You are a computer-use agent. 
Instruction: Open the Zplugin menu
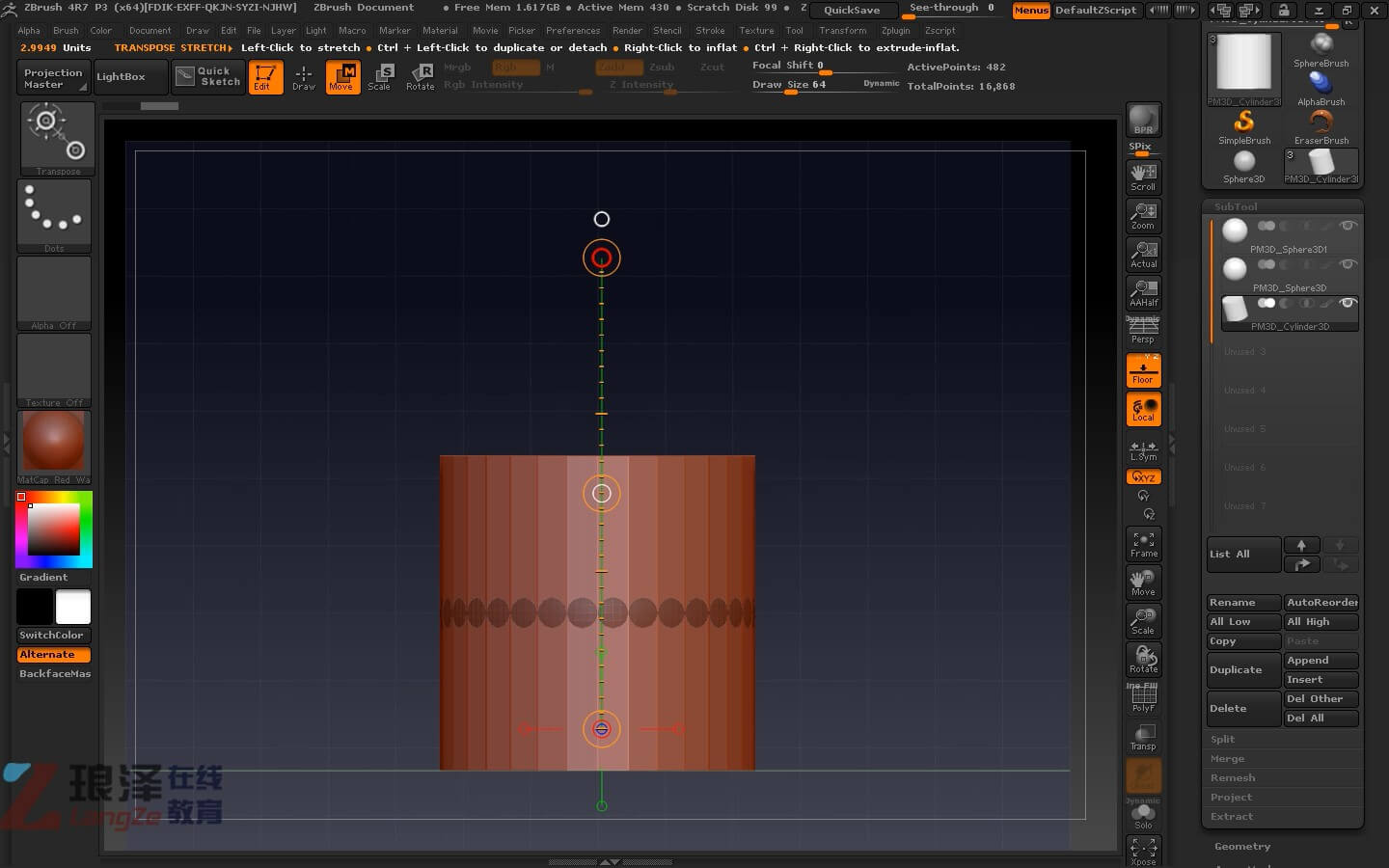click(895, 31)
